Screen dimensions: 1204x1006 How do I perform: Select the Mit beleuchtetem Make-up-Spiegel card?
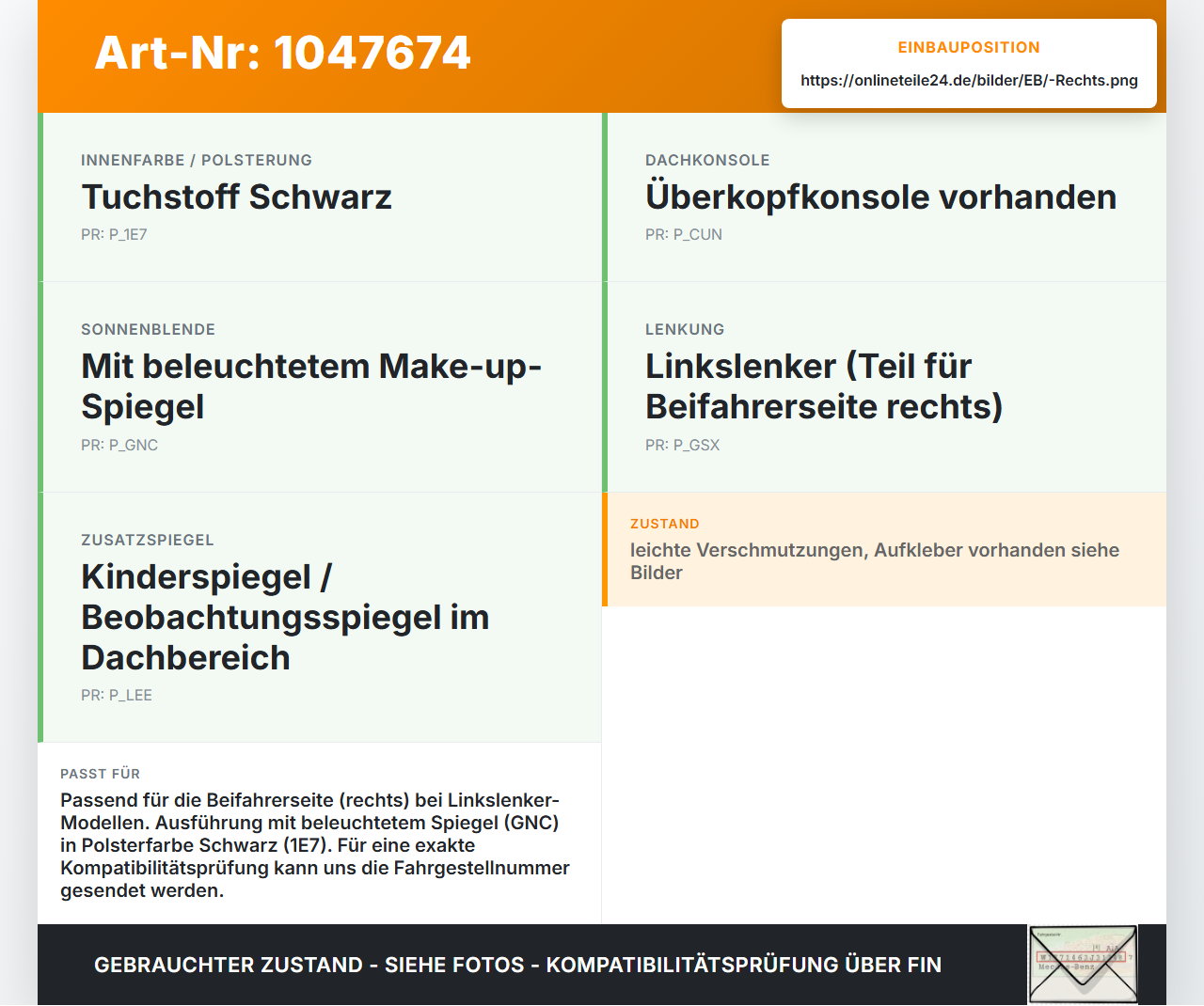pyautogui.click(x=320, y=387)
